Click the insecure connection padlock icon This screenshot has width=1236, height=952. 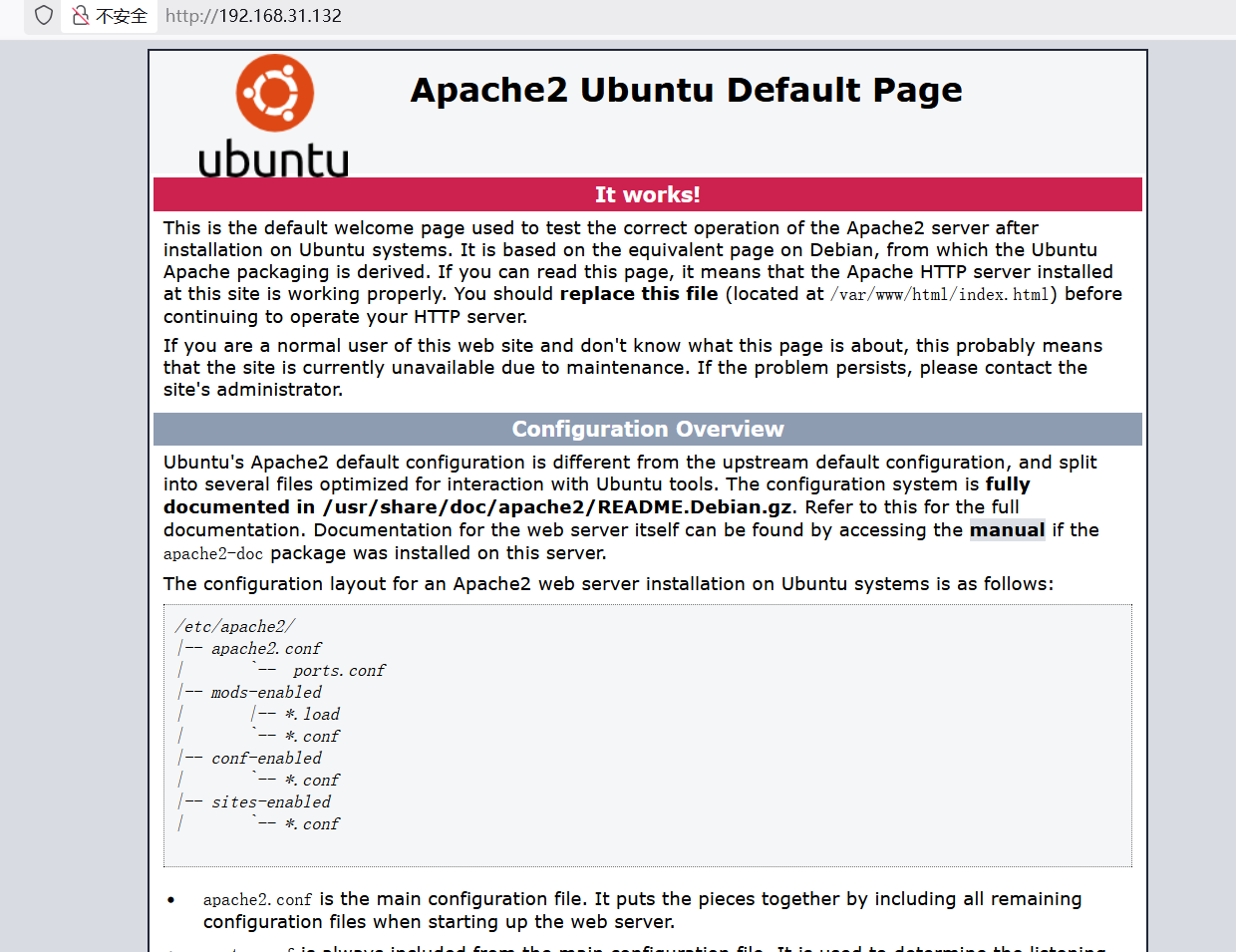pos(80,15)
